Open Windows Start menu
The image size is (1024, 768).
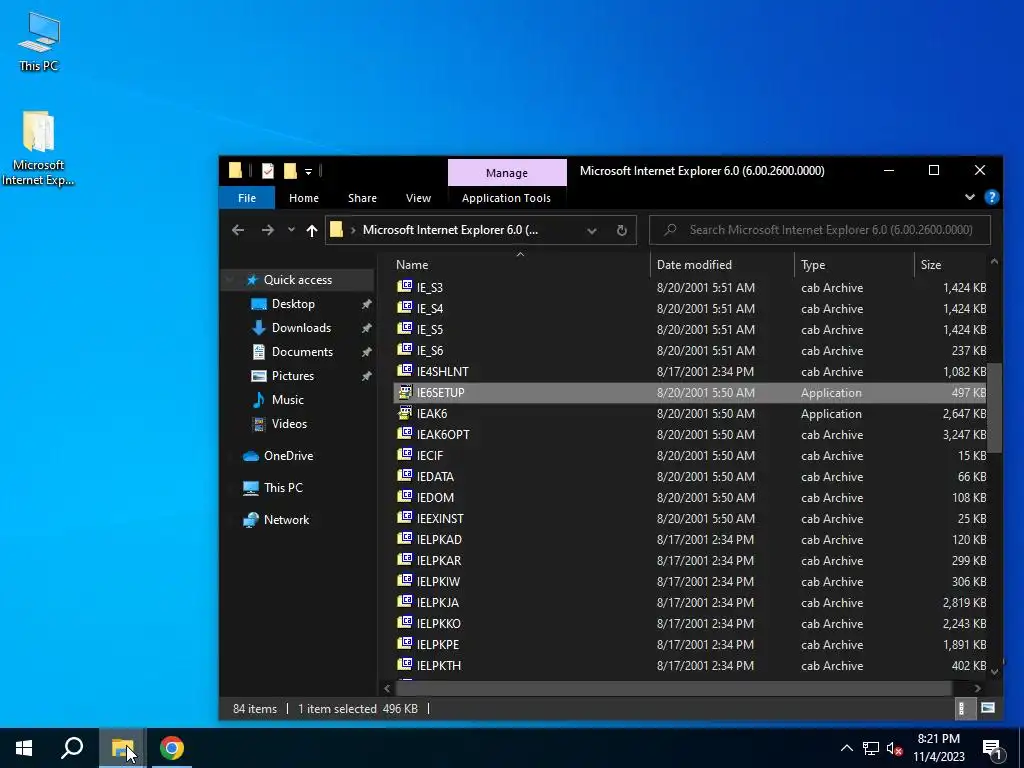[24, 748]
